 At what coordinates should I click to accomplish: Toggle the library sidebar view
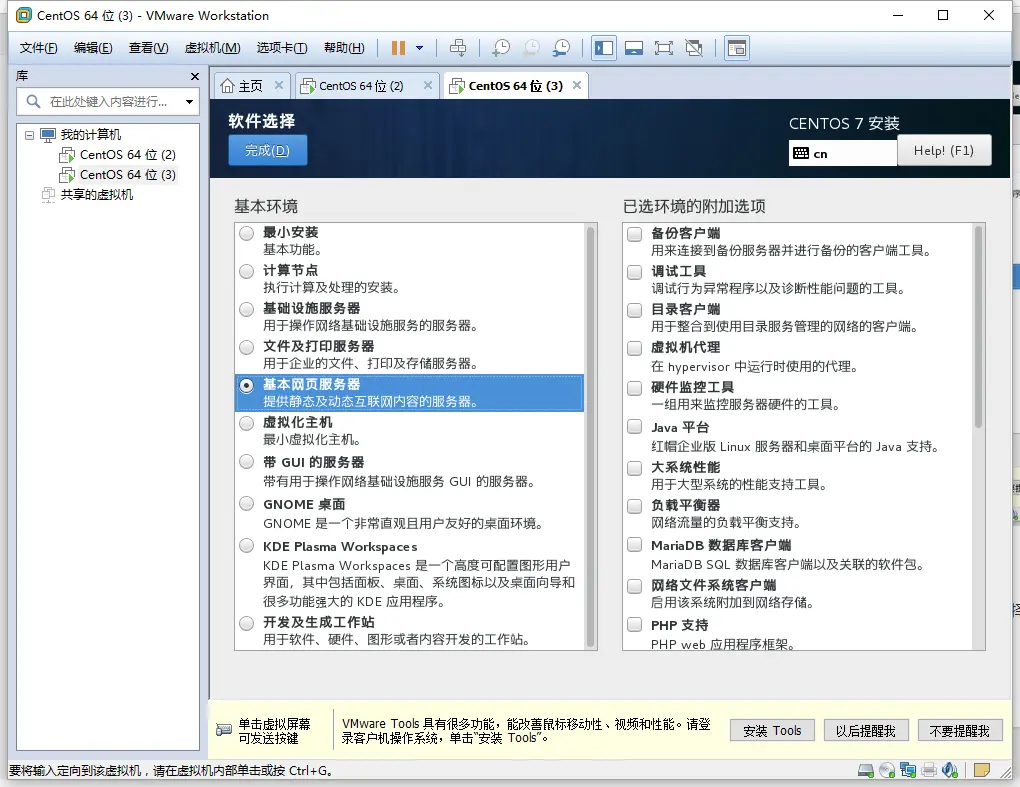pyautogui.click(x=604, y=47)
